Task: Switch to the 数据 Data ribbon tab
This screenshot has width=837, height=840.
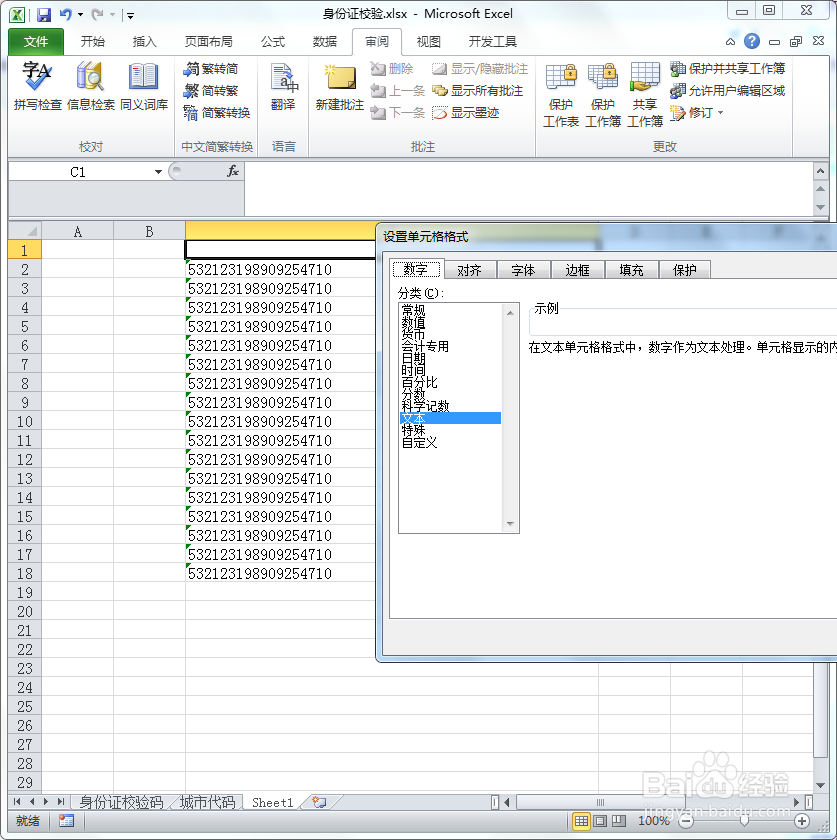Action: tap(325, 42)
